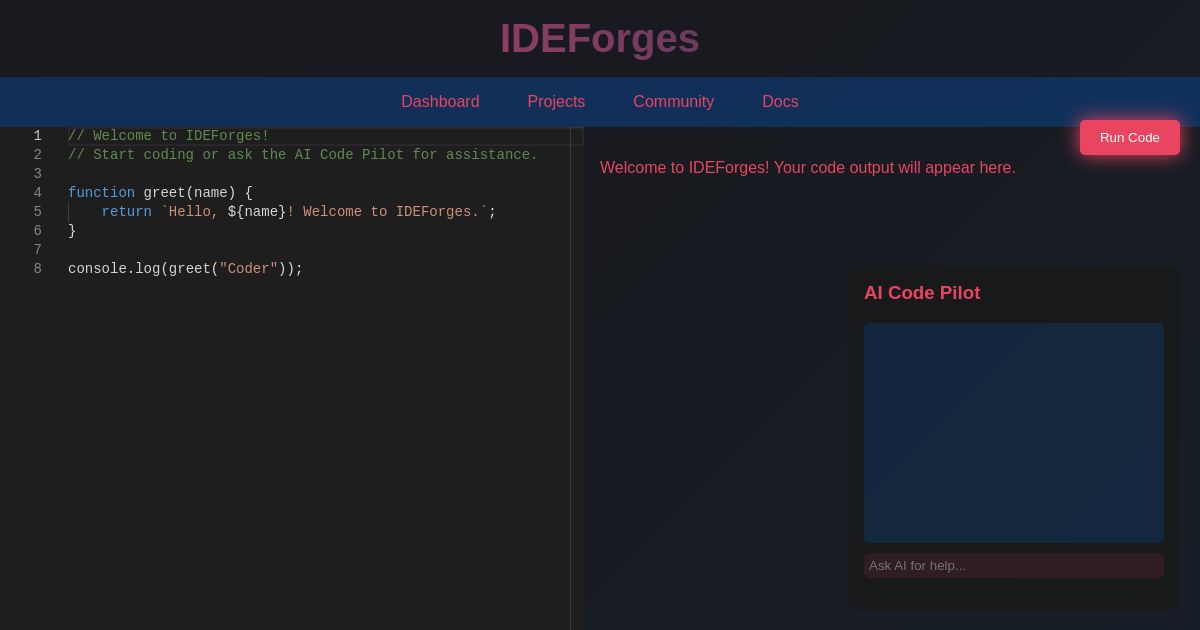Select the Welcome comment on line 1

click(x=168, y=136)
